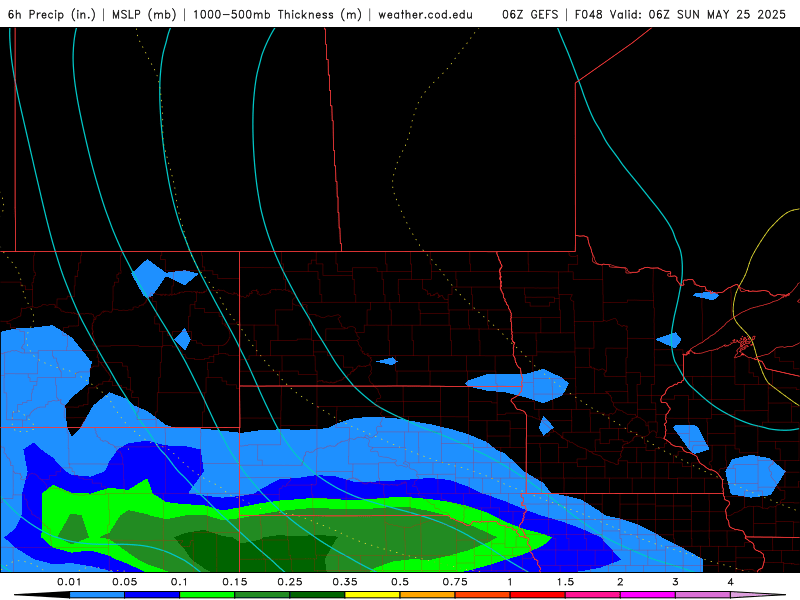
Task: Click the 'weather.cod.edu' text
Action: (x=425, y=15)
